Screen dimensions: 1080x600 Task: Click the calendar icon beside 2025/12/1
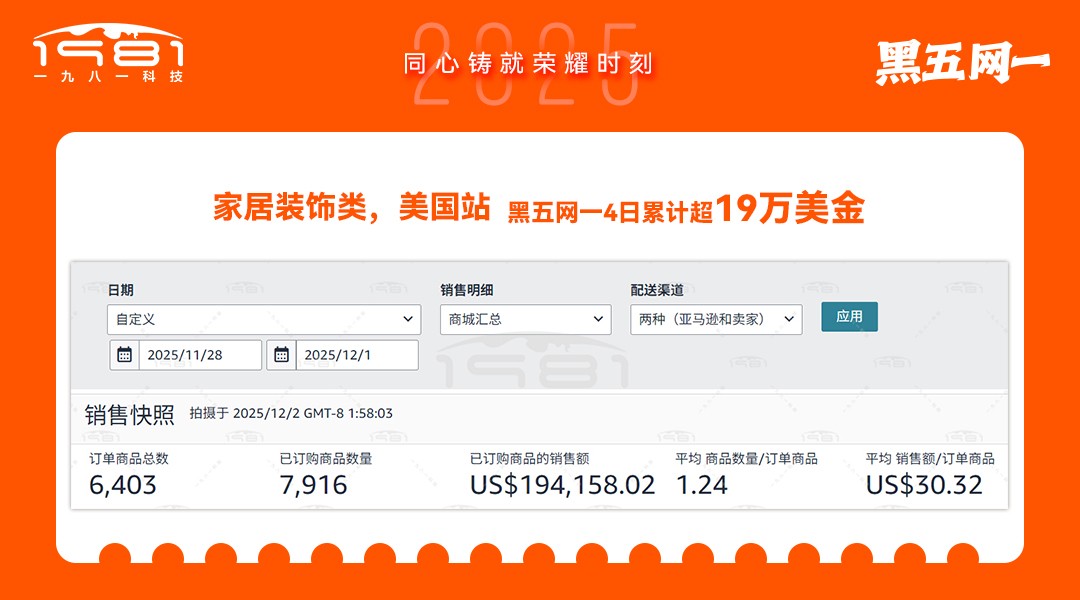pyautogui.click(x=282, y=355)
